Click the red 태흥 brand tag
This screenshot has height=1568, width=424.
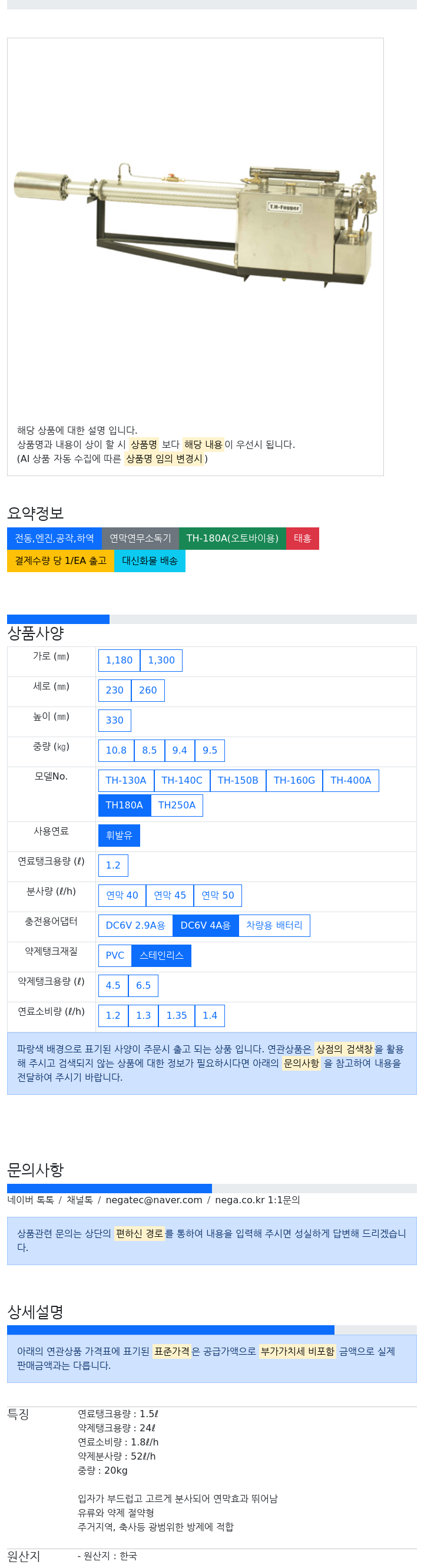(303, 539)
